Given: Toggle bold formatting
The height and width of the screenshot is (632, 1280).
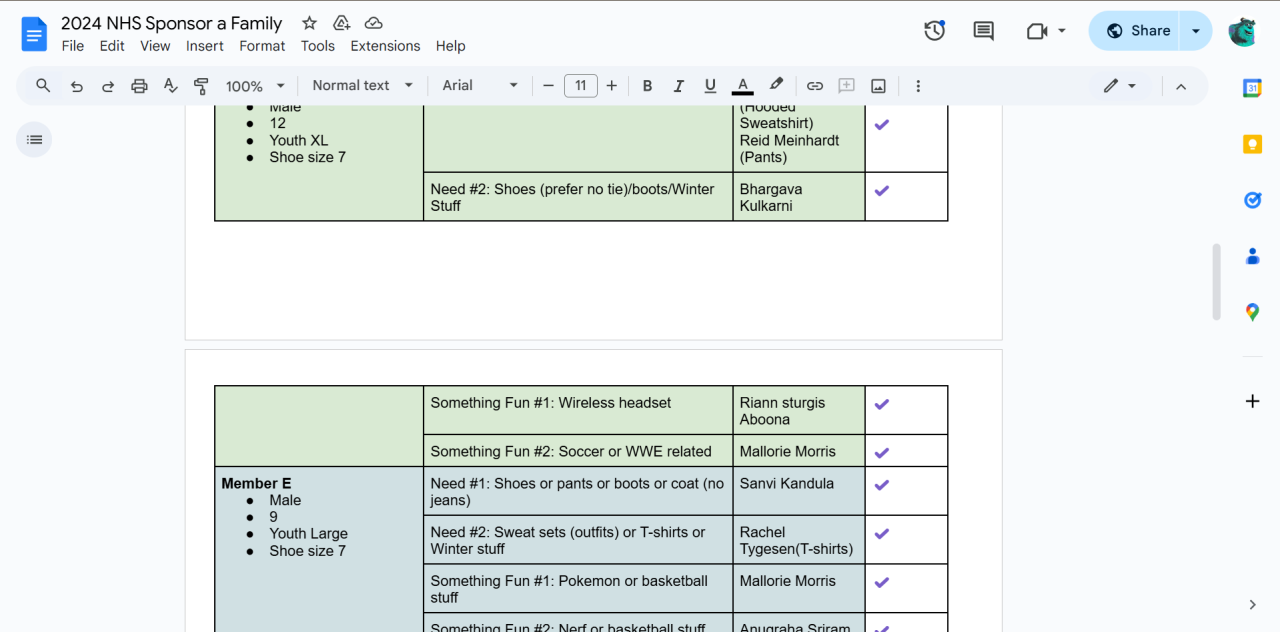Looking at the screenshot, I should [x=647, y=86].
